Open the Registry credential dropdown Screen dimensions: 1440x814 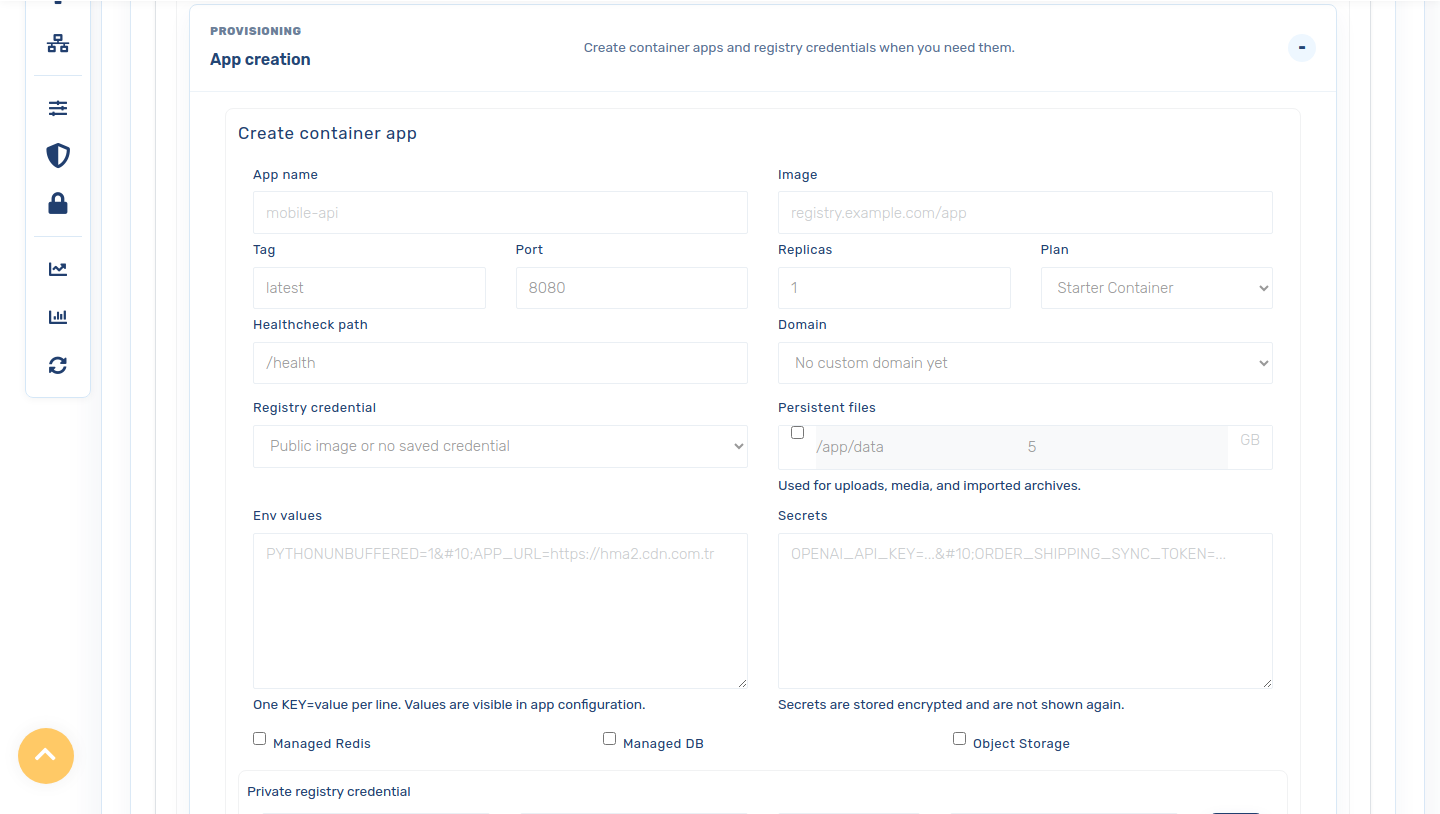click(500, 446)
